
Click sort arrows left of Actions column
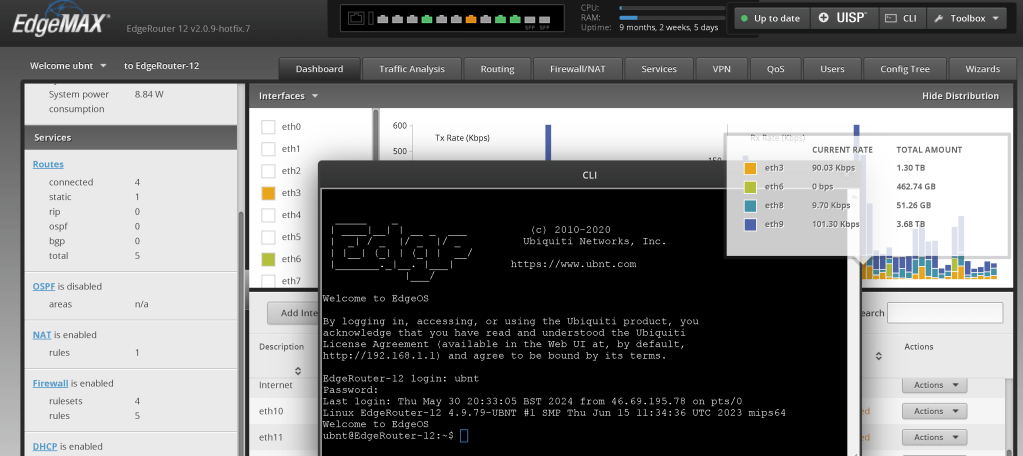click(879, 357)
